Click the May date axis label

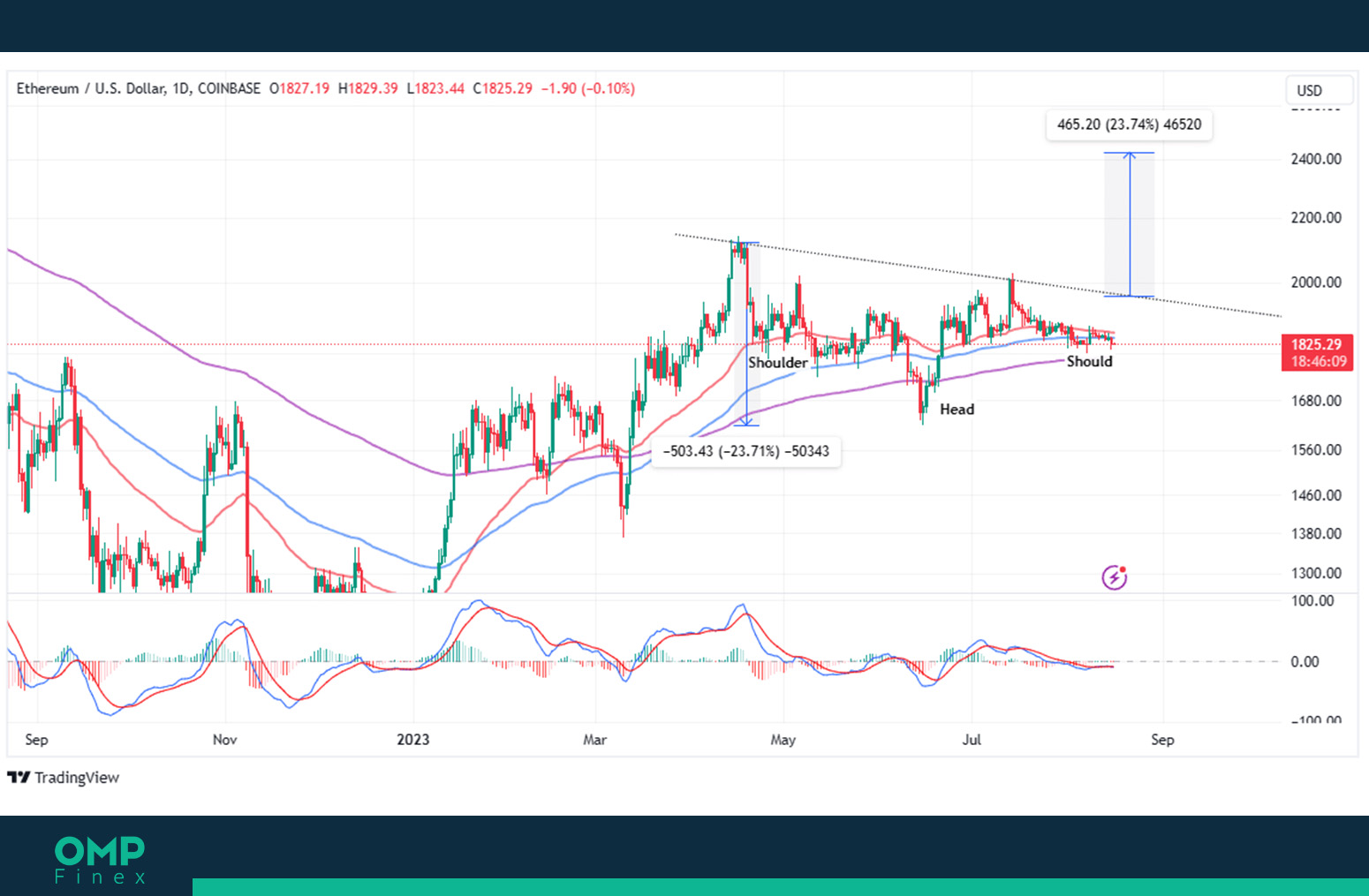(x=783, y=740)
